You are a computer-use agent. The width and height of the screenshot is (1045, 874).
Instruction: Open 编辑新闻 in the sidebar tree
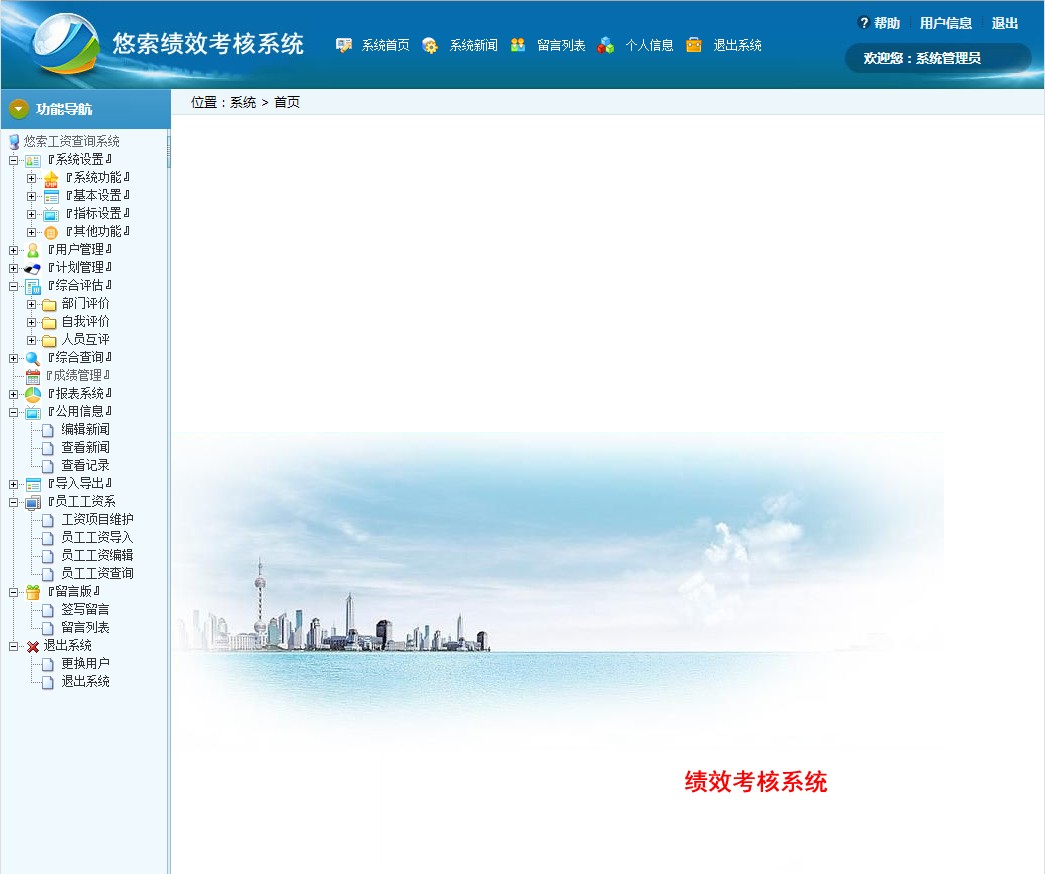85,429
